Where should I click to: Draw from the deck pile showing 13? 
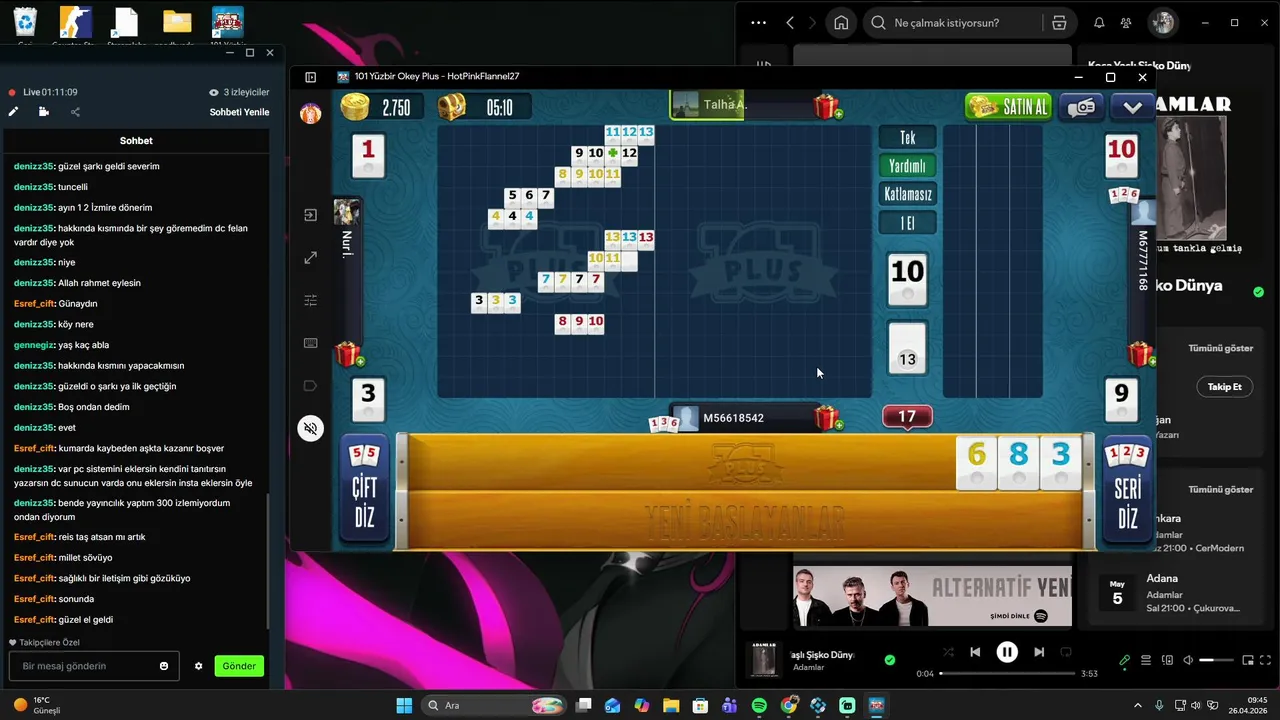[x=907, y=348]
